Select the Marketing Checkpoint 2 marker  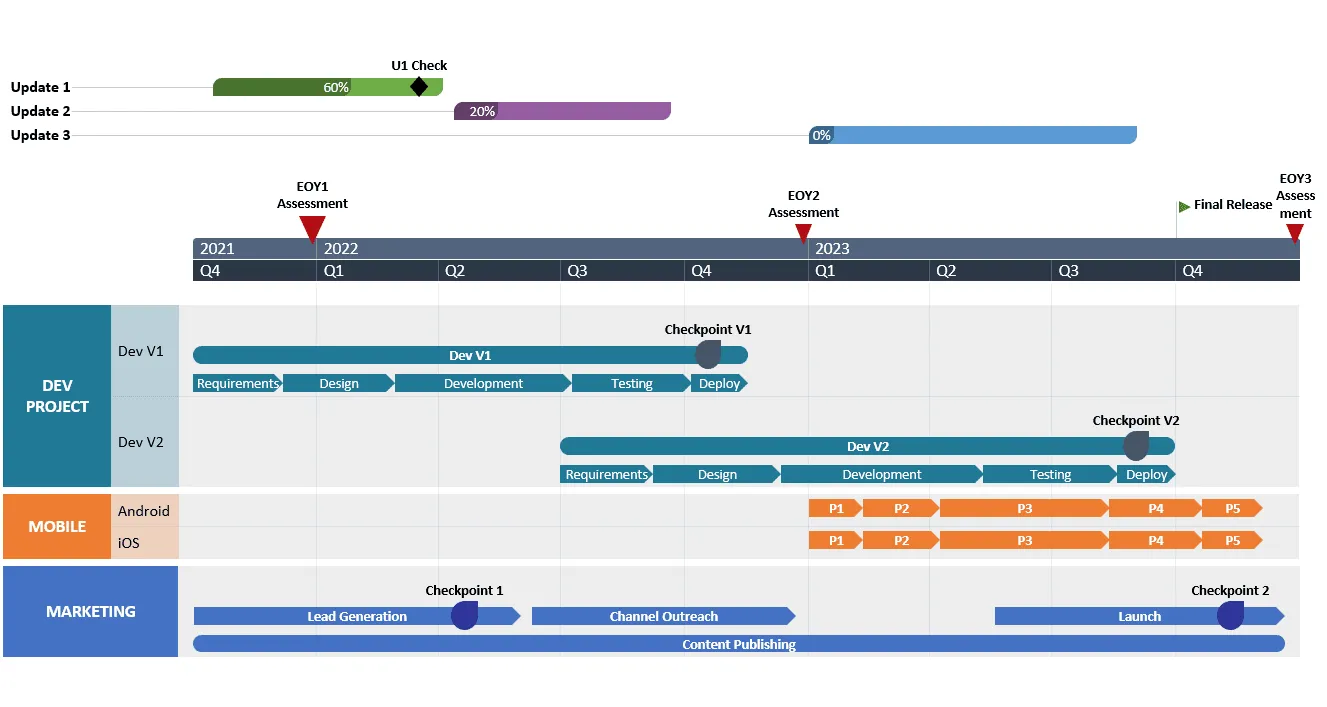coord(1230,616)
